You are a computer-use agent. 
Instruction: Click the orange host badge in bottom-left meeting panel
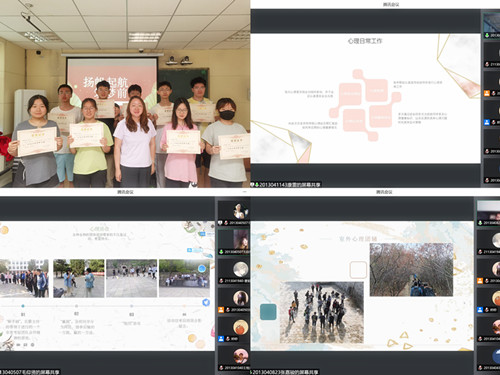coord(221,310)
